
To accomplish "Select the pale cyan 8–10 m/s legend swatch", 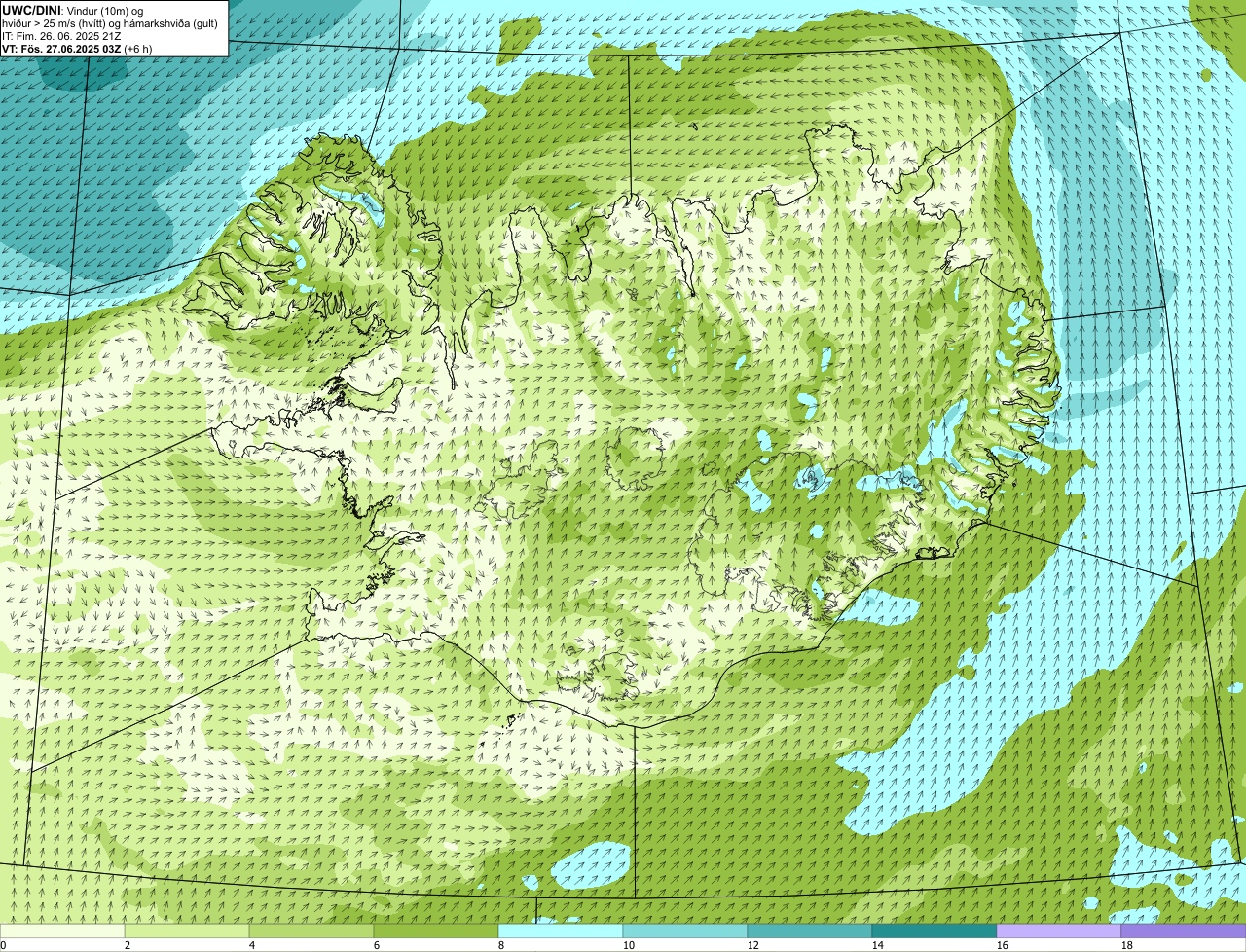I will pos(561,932).
